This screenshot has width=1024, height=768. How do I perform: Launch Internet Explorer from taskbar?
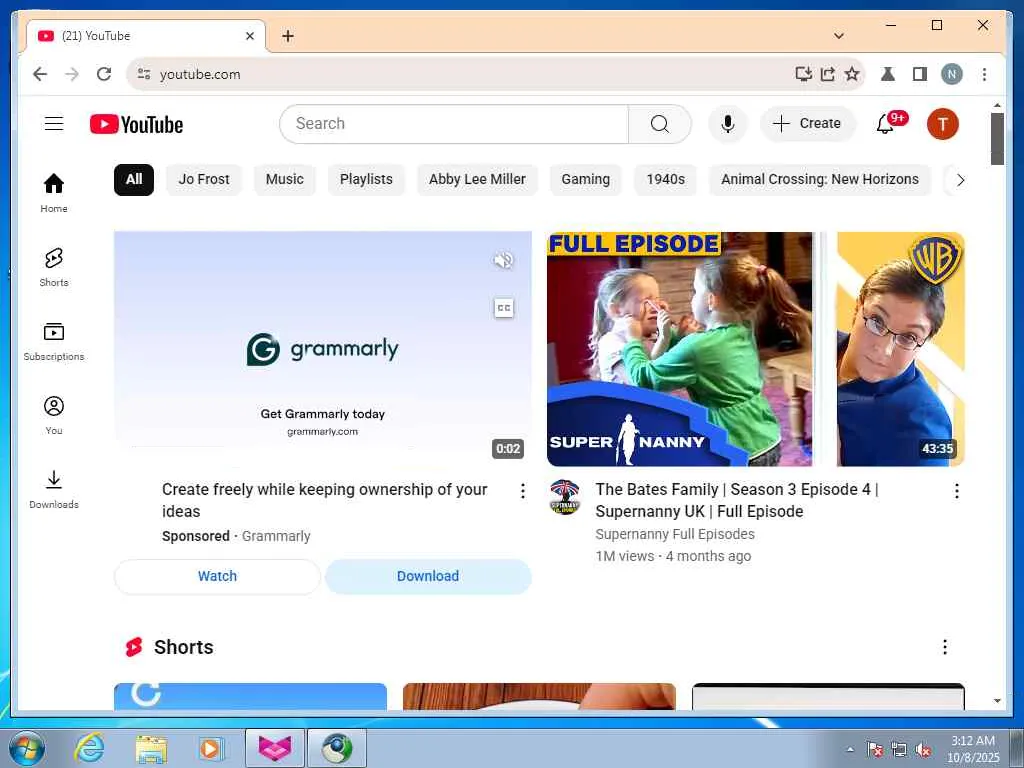[x=89, y=749]
